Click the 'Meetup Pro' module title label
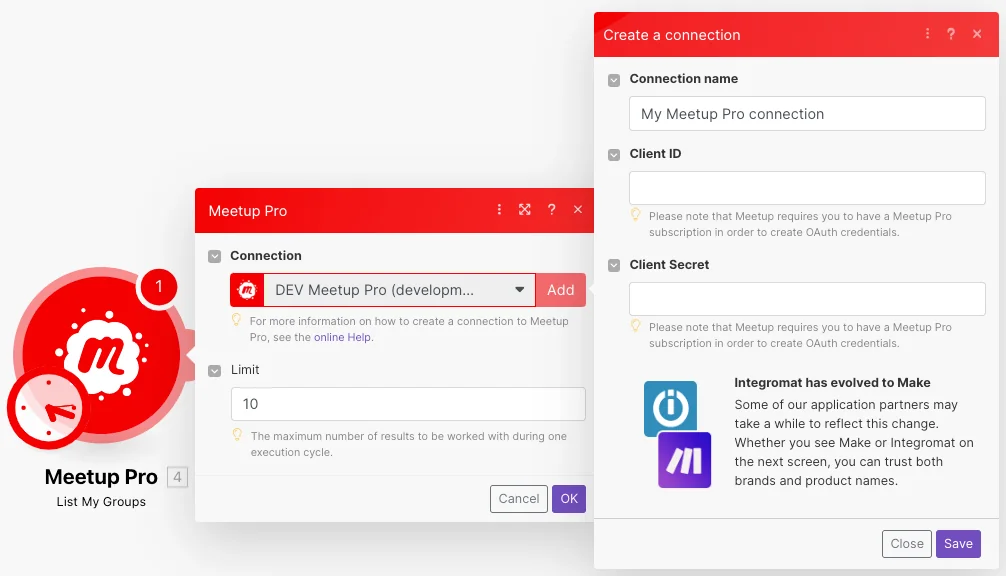 click(101, 477)
